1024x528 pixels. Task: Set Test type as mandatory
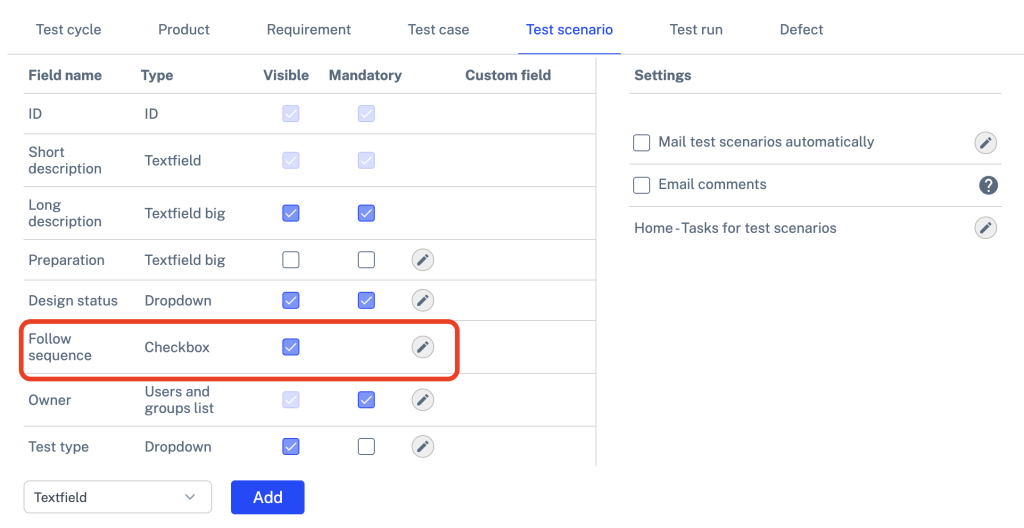pyautogui.click(x=366, y=446)
